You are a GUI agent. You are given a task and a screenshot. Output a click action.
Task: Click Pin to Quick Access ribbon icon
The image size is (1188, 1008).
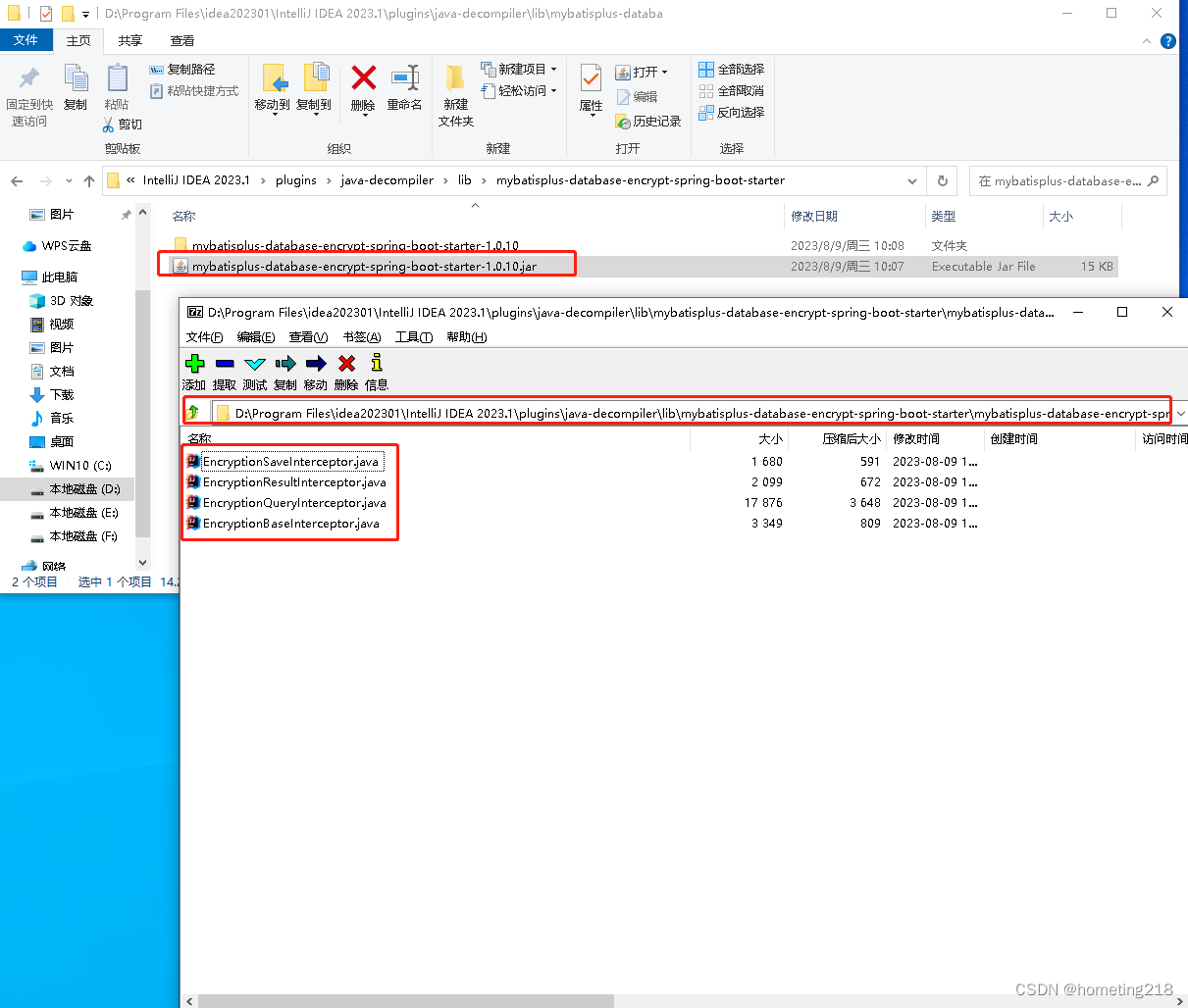(29, 77)
